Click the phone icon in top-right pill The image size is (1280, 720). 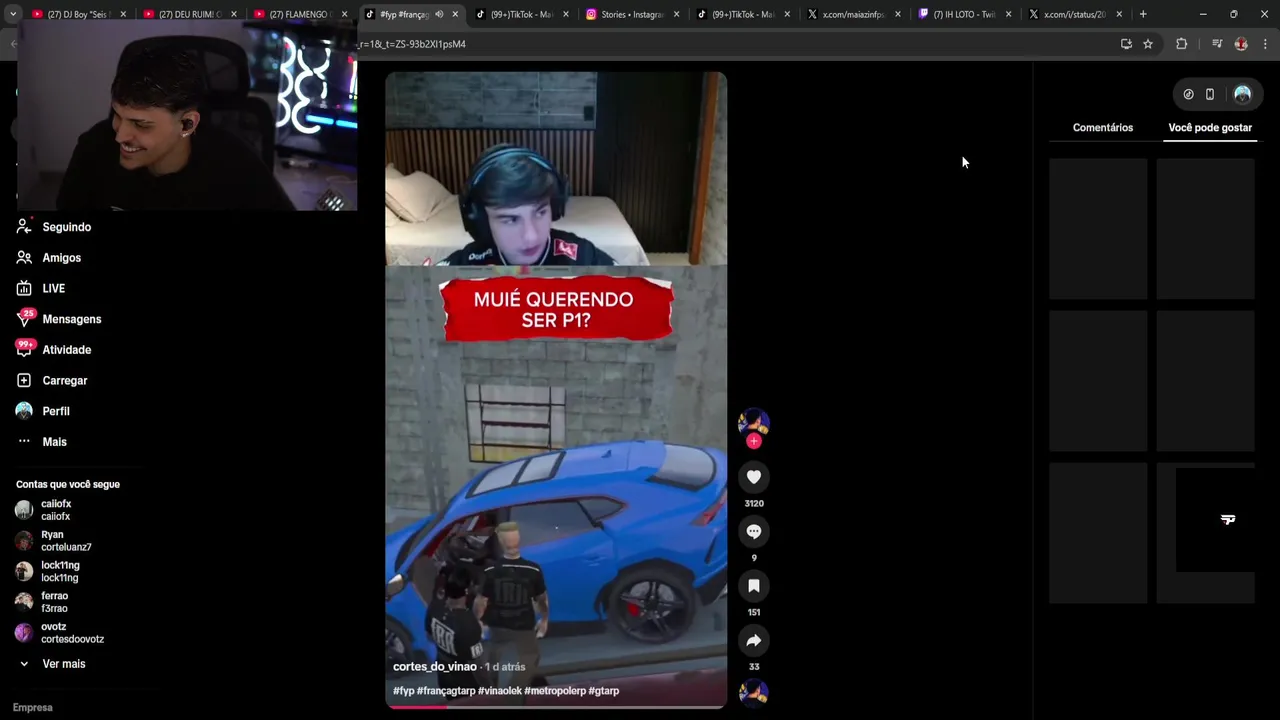[x=1210, y=94]
